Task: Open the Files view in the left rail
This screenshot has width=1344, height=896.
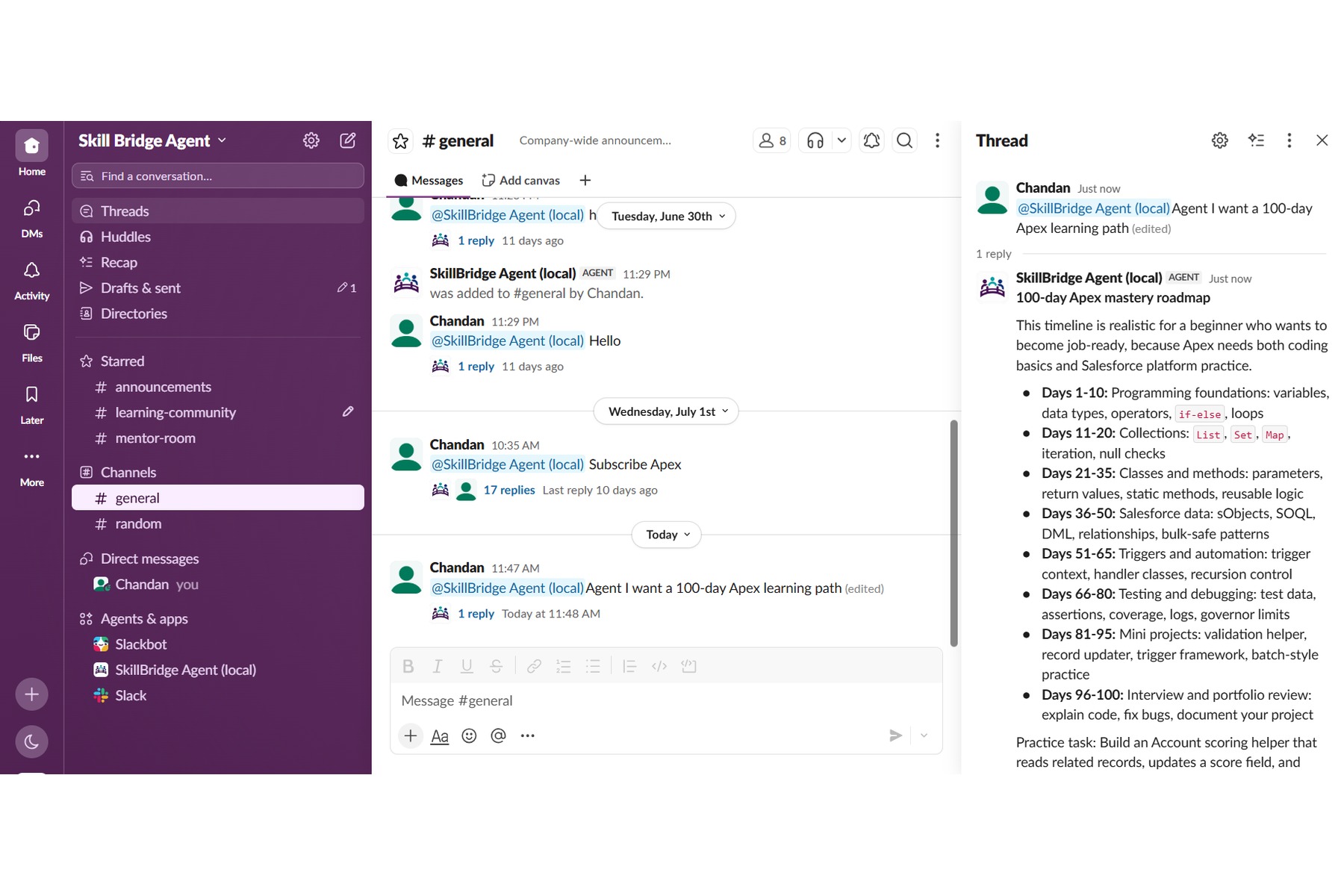Action: 31,341
